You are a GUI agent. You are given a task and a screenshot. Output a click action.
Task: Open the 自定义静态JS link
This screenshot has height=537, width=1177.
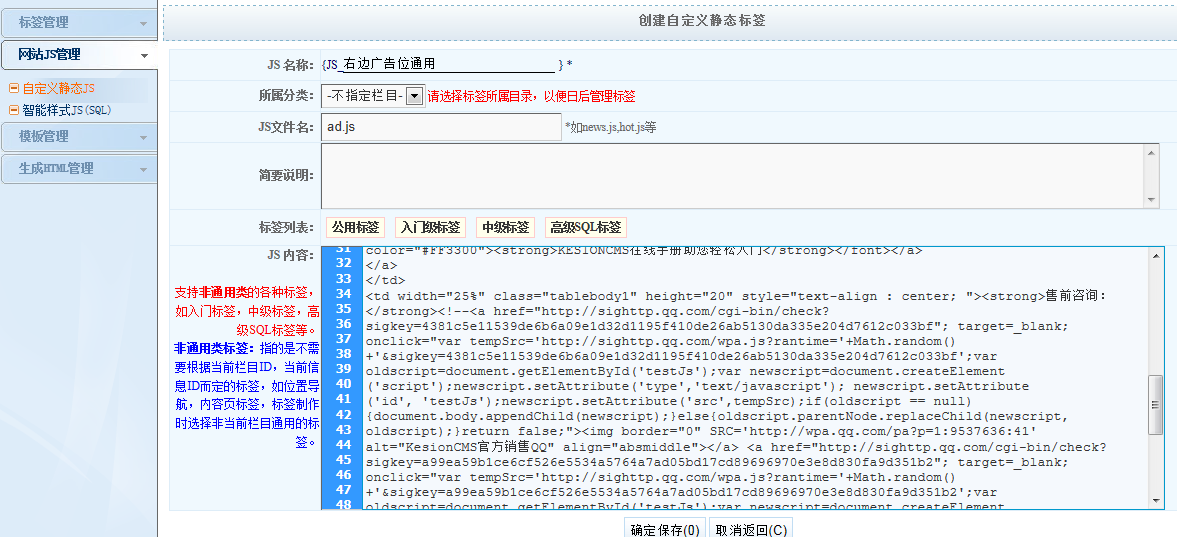coord(59,89)
